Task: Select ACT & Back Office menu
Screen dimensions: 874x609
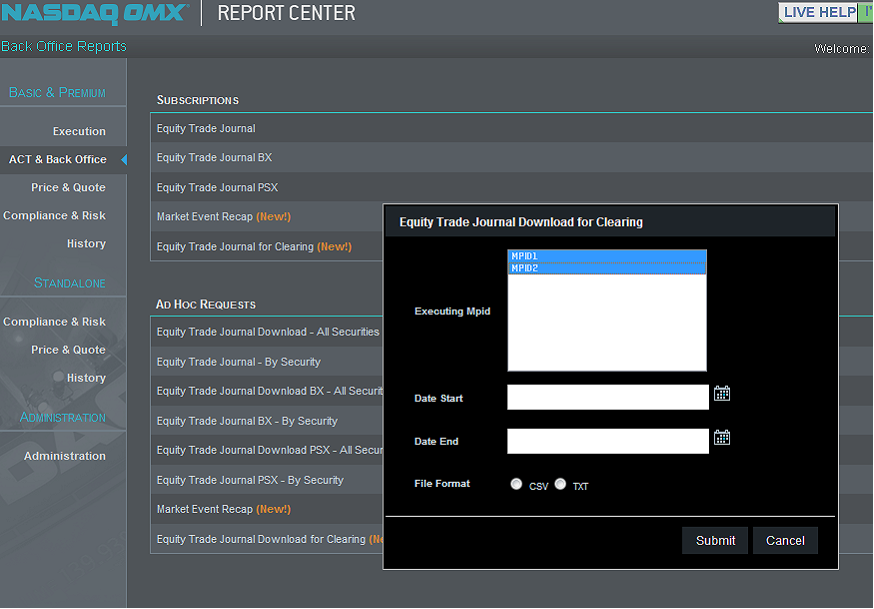Action: pyautogui.click(x=57, y=159)
